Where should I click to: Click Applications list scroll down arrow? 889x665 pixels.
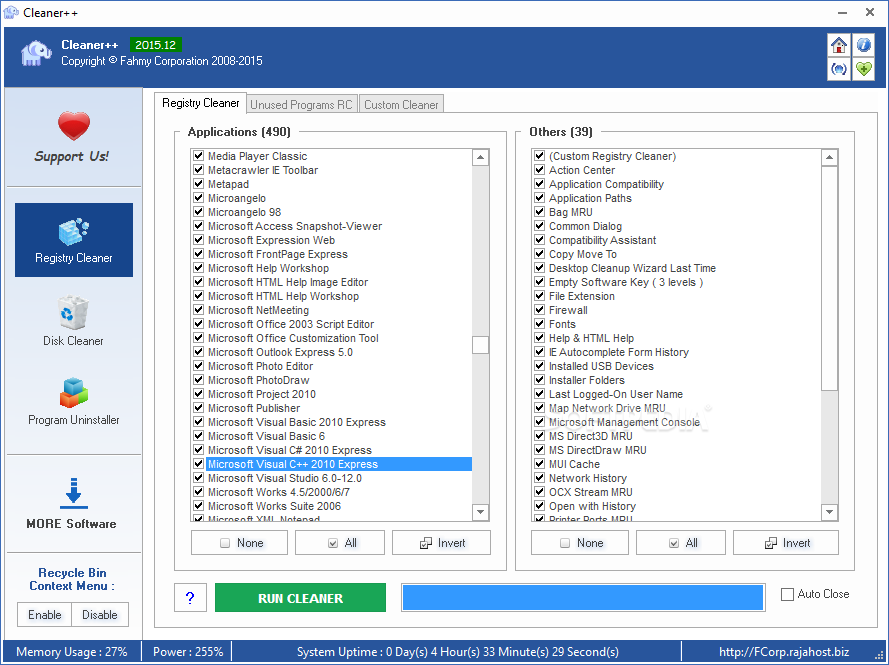480,512
